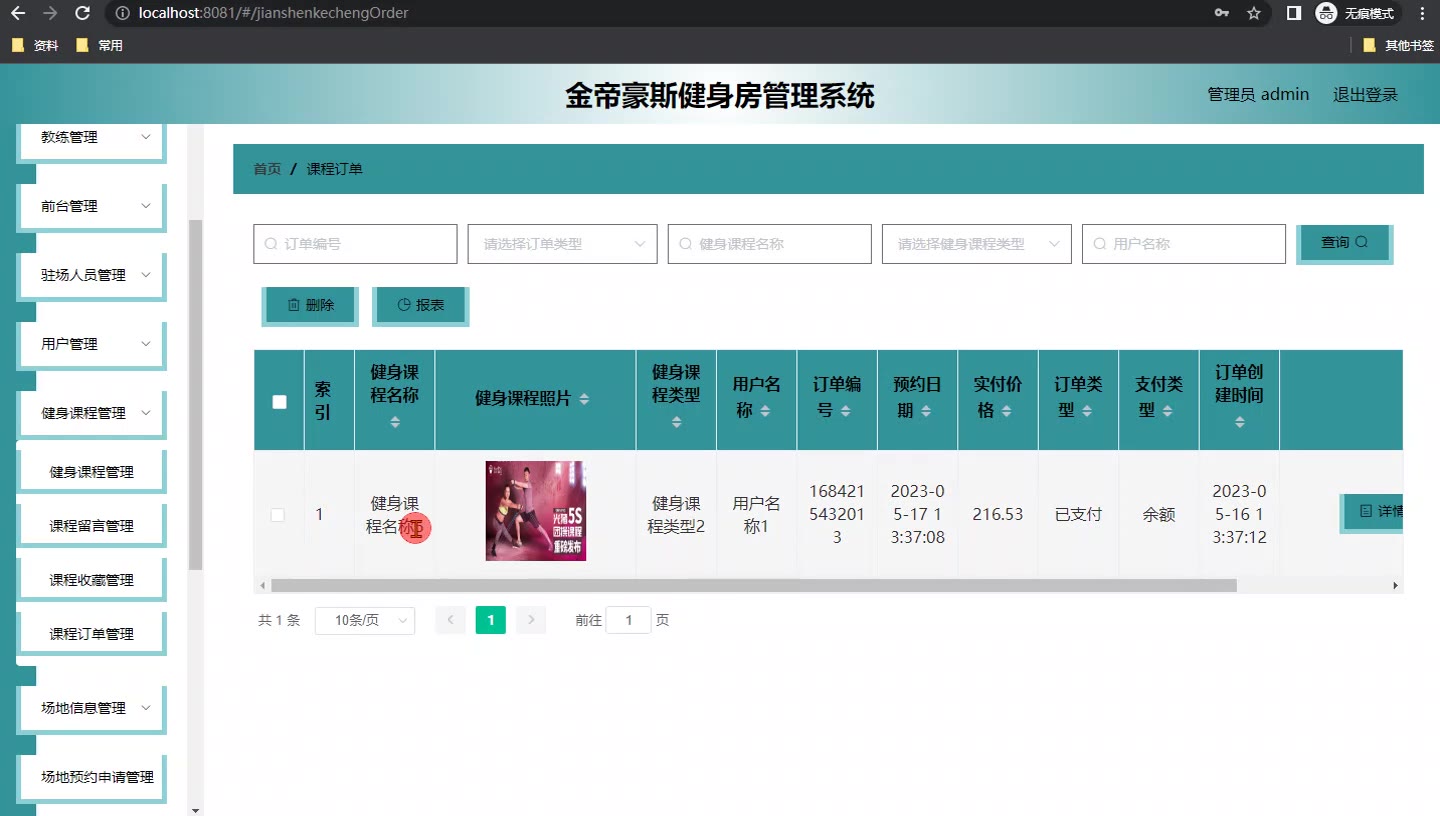Open the browser side panel icon
This screenshot has height=816, width=1440.
[x=1293, y=14]
